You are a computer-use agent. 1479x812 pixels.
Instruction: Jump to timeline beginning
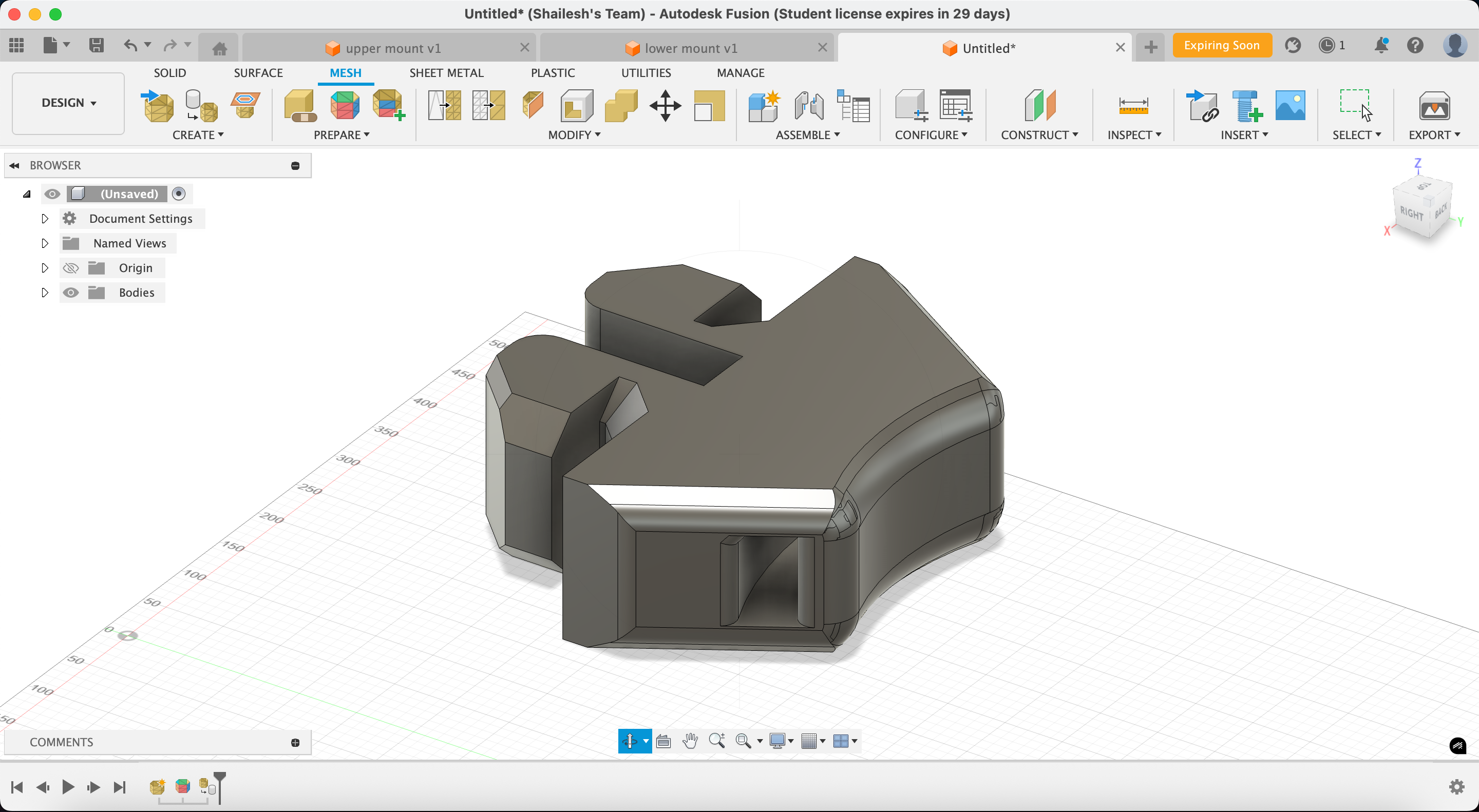[x=16, y=787]
